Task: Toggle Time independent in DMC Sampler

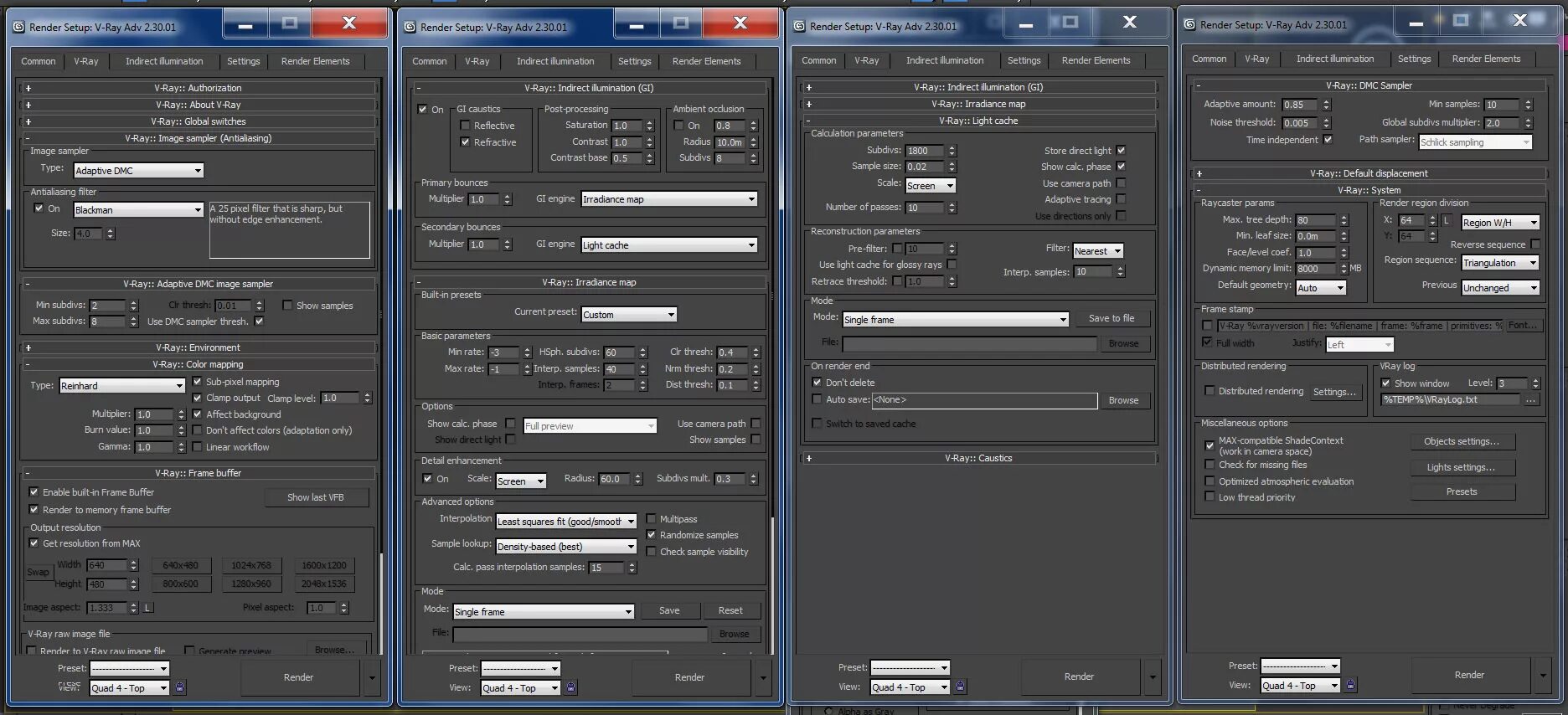Action: [x=1328, y=140]
